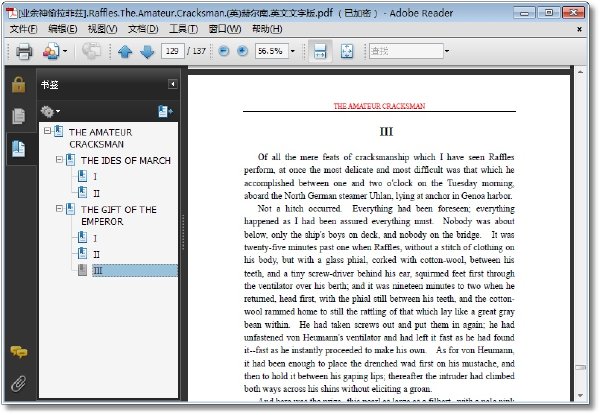Toggle the Bookmarks panel icon in the sidebar
This screenshot has height=415, width=600.
click(x=18, y=149)
